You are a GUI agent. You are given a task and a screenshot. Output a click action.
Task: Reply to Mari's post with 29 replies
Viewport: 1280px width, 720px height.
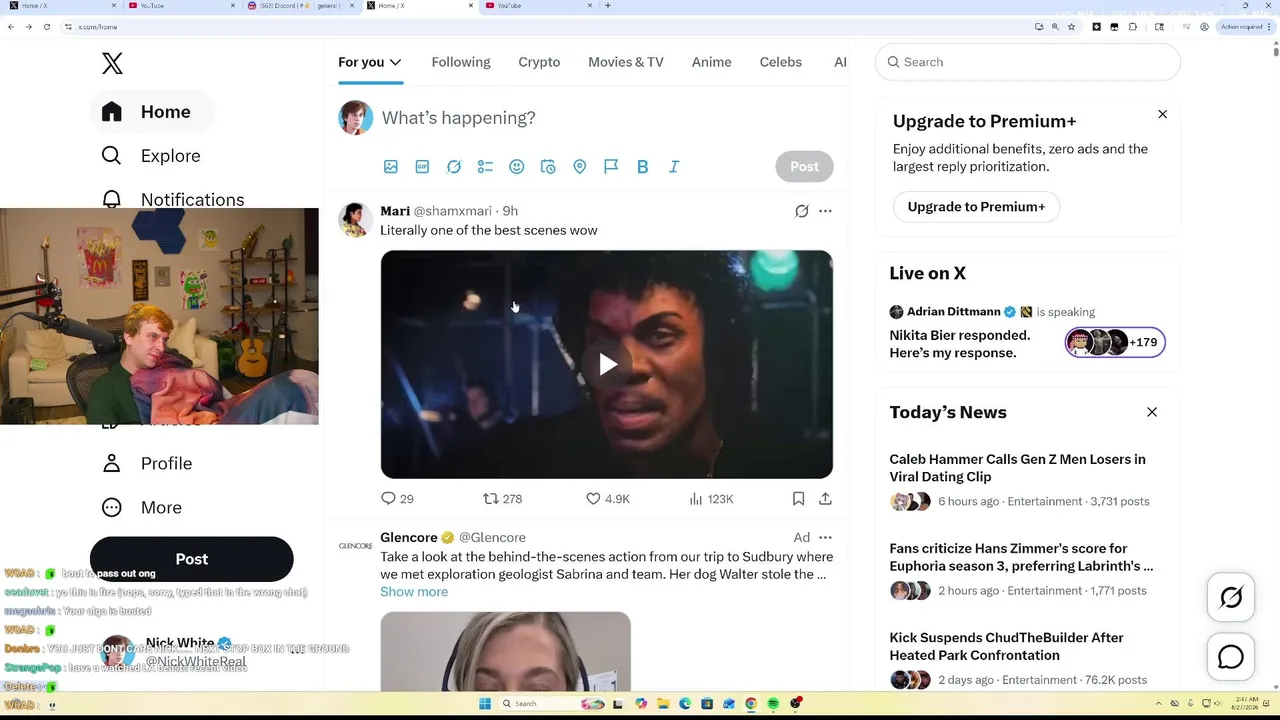click(397, 498)
